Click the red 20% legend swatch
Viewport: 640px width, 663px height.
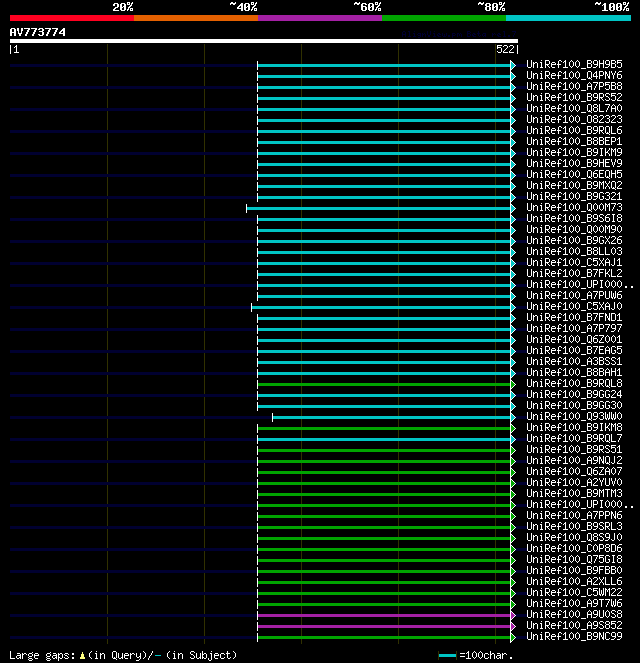point(72,18)
